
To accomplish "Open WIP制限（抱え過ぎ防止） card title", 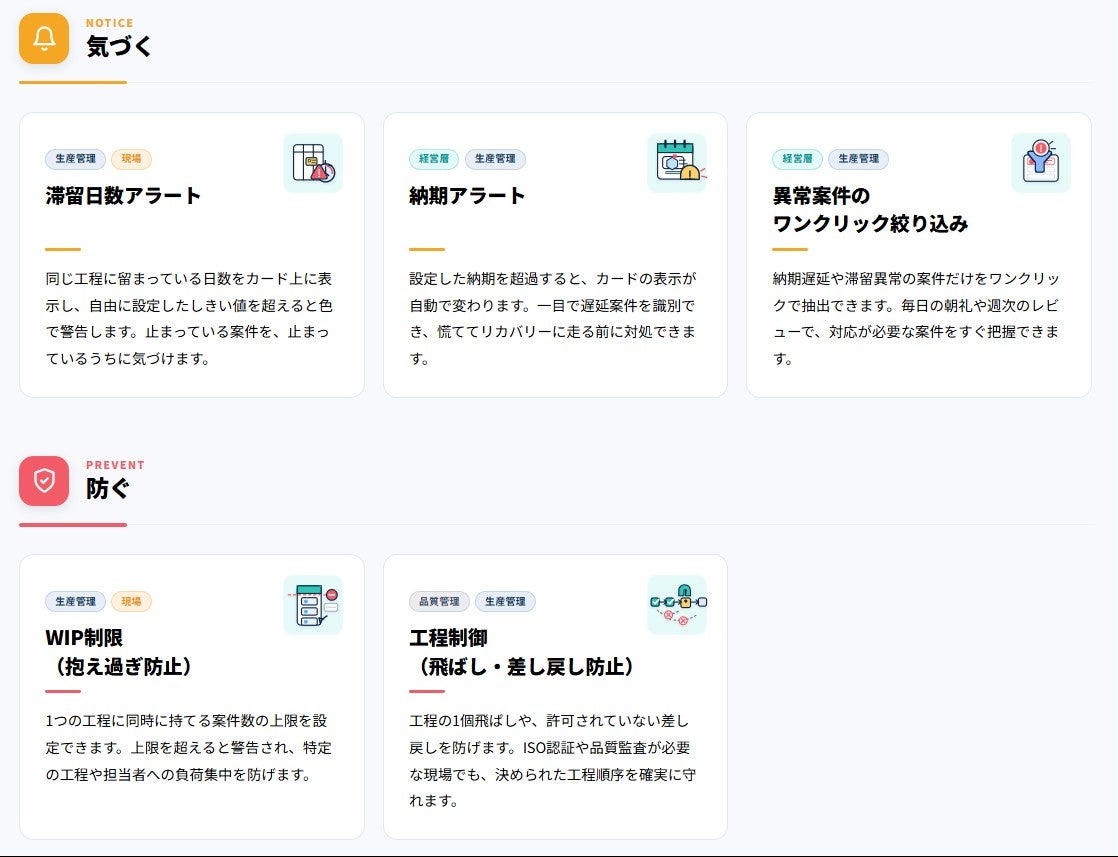I will (x=119, y=652).
